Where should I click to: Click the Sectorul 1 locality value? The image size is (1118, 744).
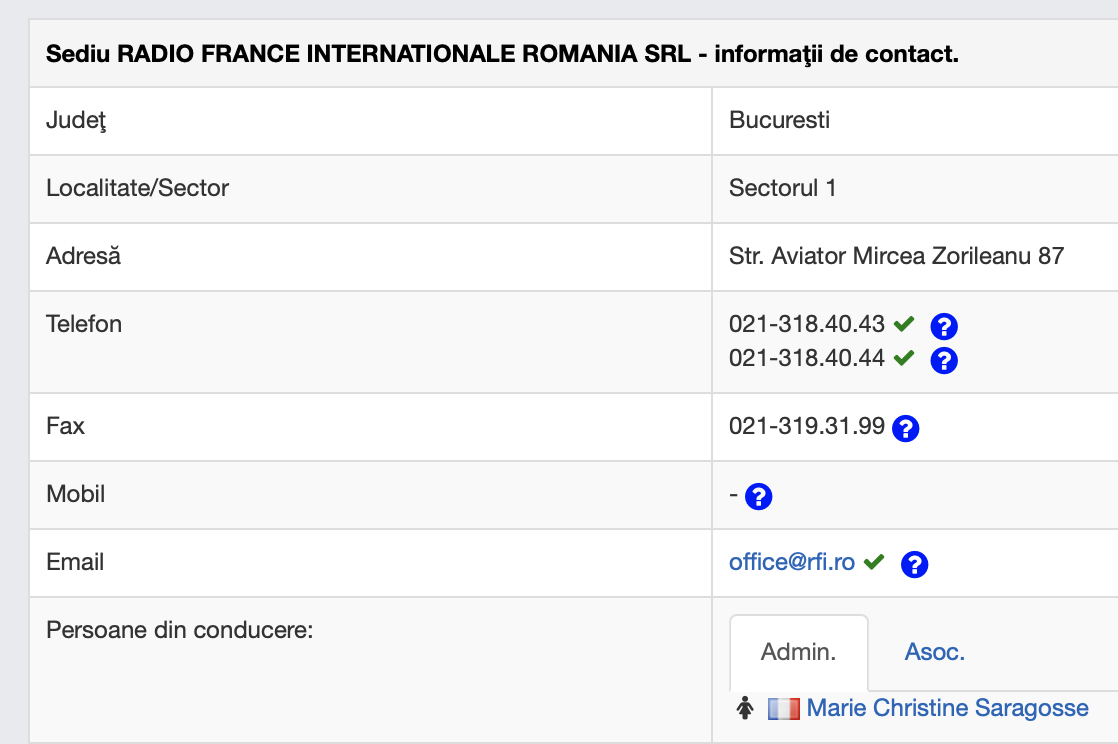point(782,188)
